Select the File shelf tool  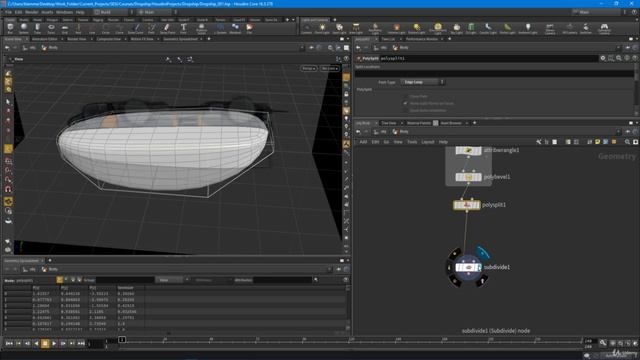[x=249, y=28]
